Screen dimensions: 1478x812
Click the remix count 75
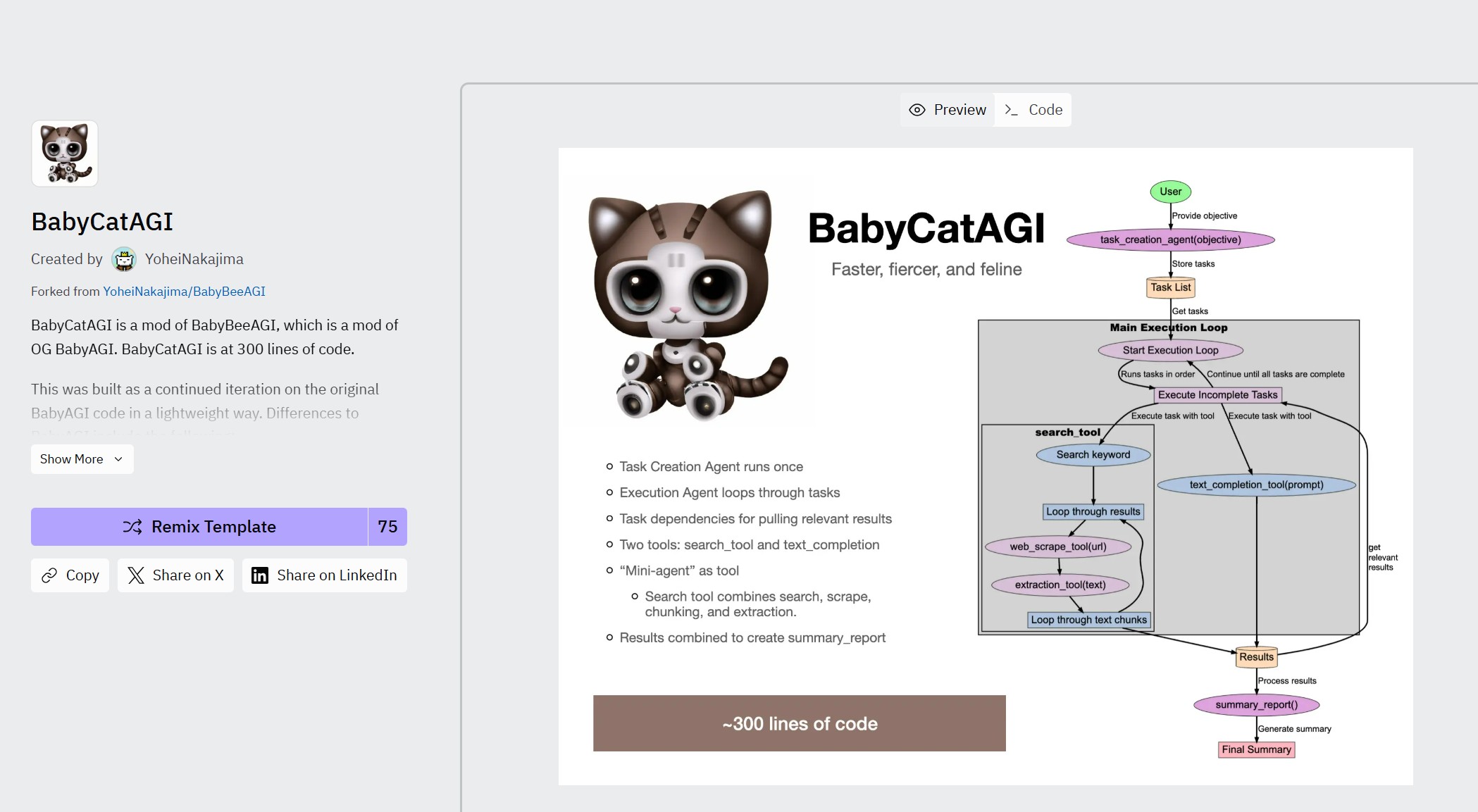tap(387, 527)
